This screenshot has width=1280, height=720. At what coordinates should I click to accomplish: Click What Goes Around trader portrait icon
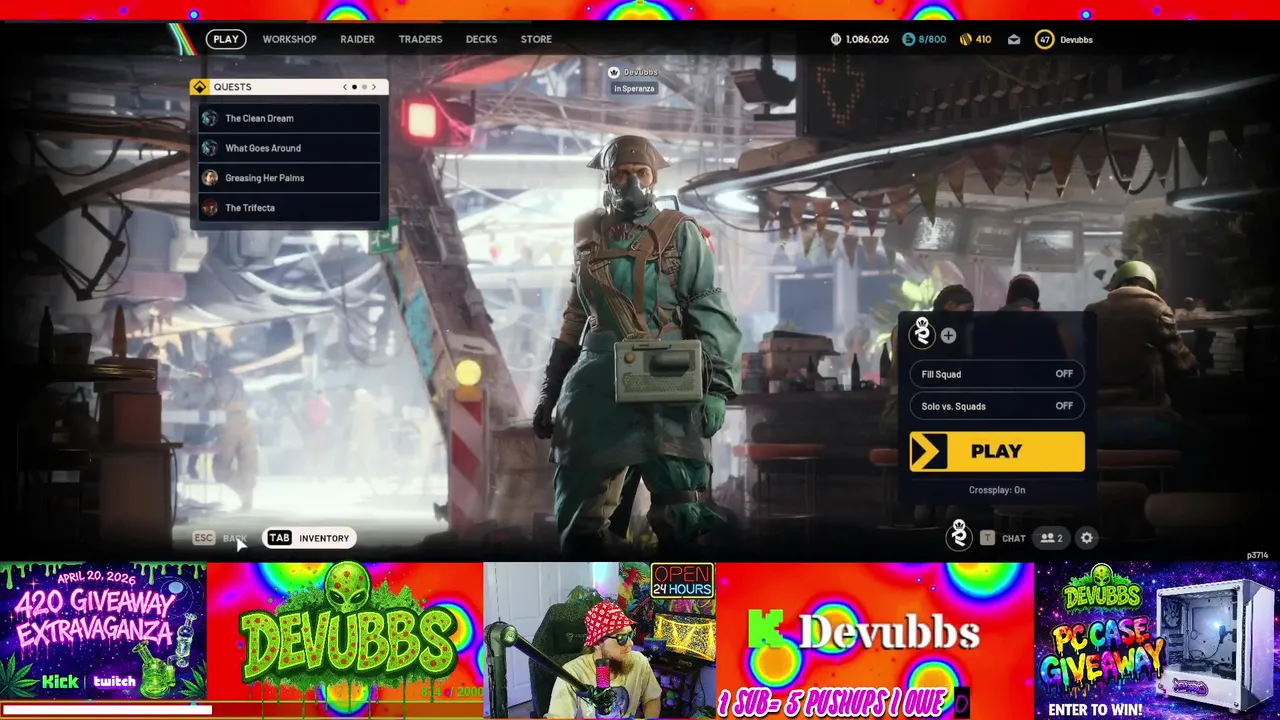click(209, 148)
